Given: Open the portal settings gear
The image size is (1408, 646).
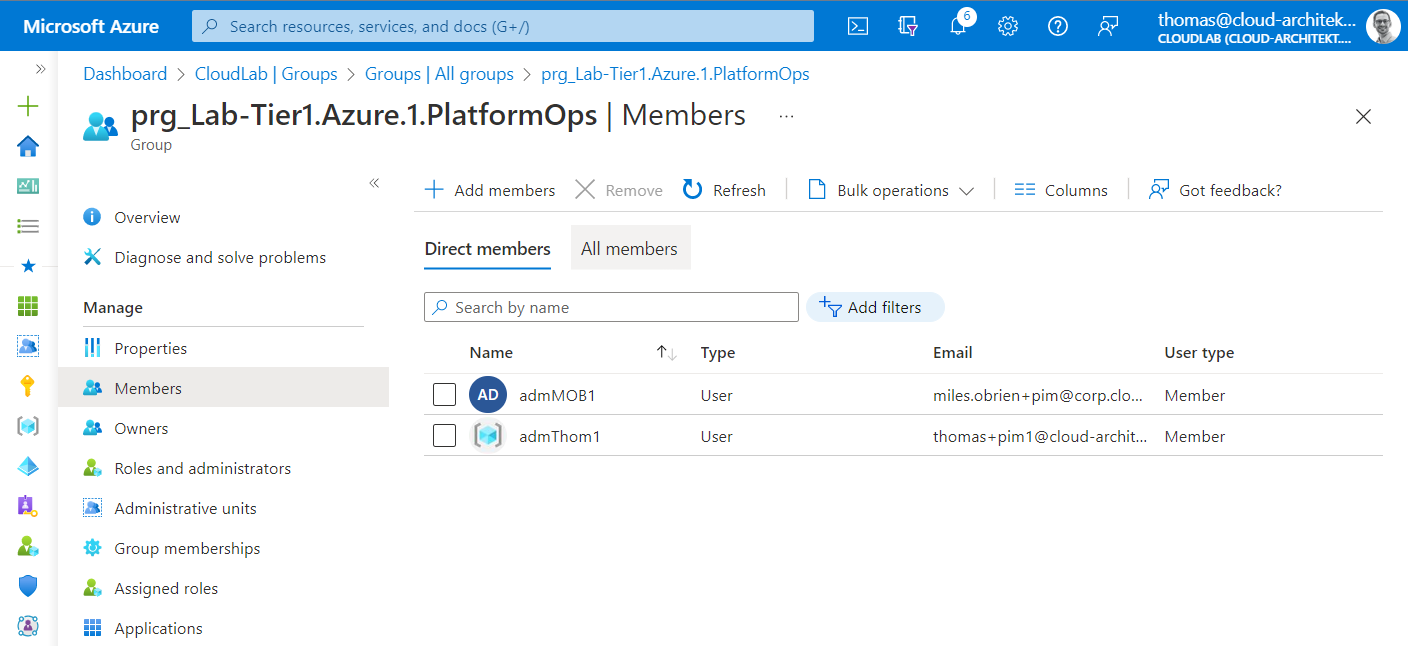Looking at the screenshot, I should (1008, 27).
